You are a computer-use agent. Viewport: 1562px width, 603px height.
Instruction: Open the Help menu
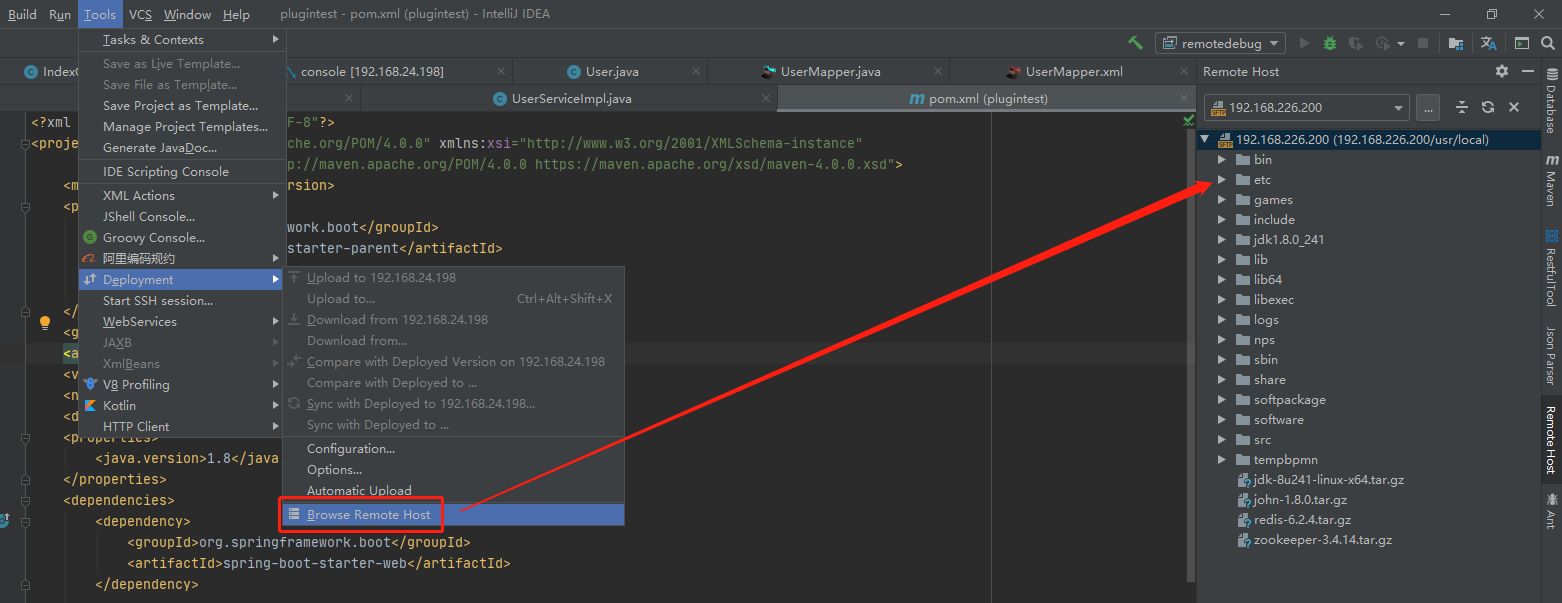(236, 14)
